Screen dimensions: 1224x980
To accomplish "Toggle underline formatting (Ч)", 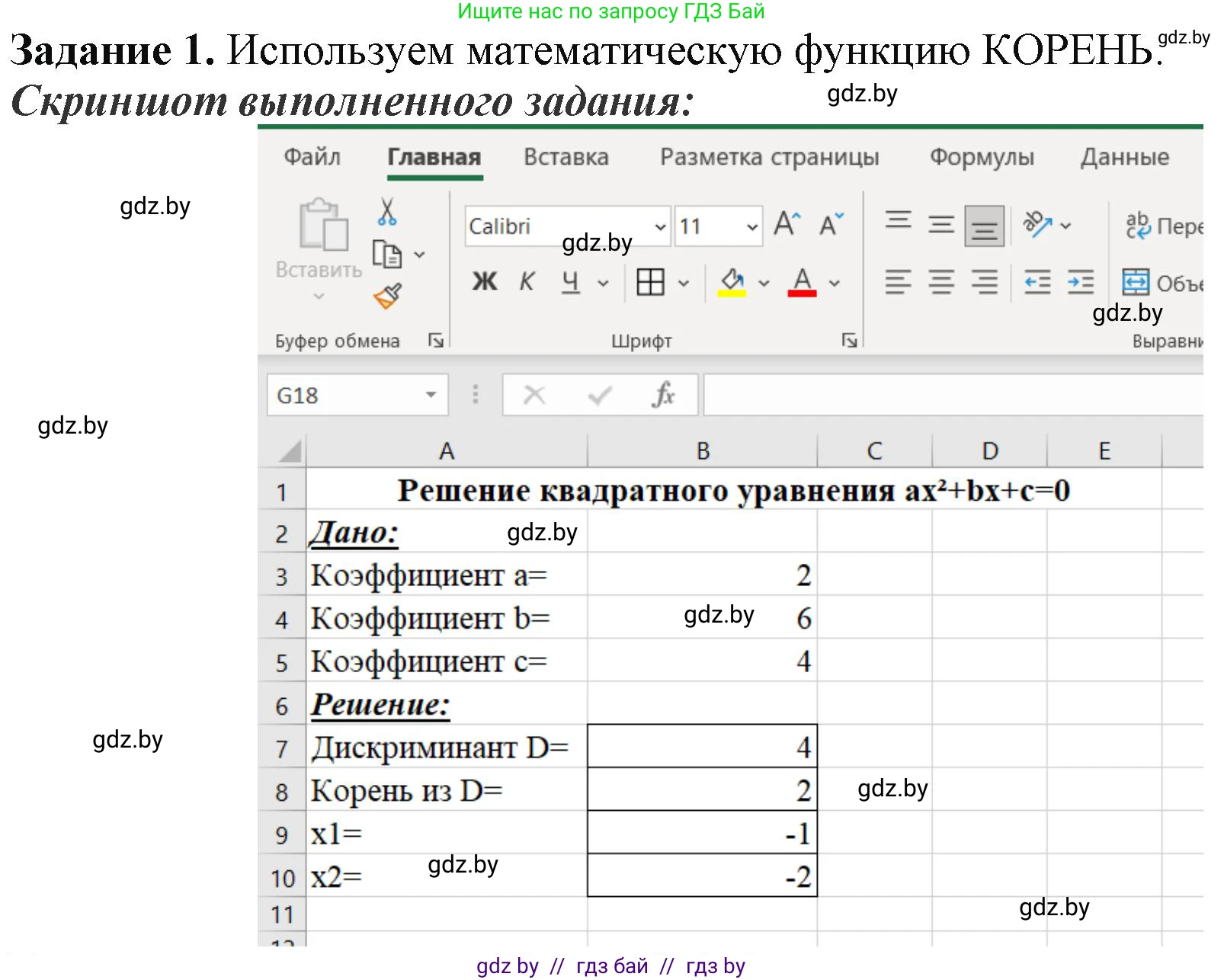I will [x=570, y=283].
